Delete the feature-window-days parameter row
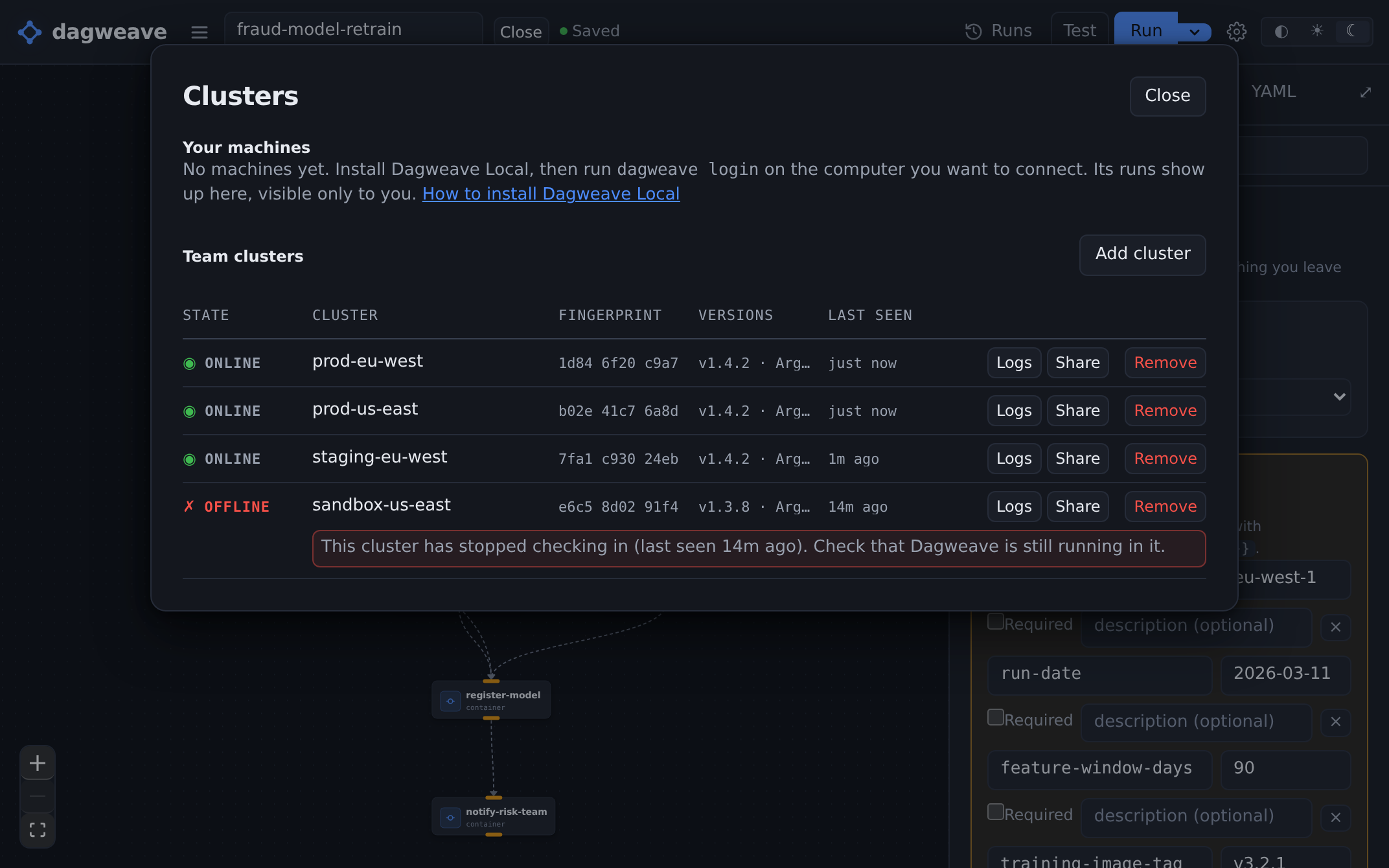 pos(1336,817)
